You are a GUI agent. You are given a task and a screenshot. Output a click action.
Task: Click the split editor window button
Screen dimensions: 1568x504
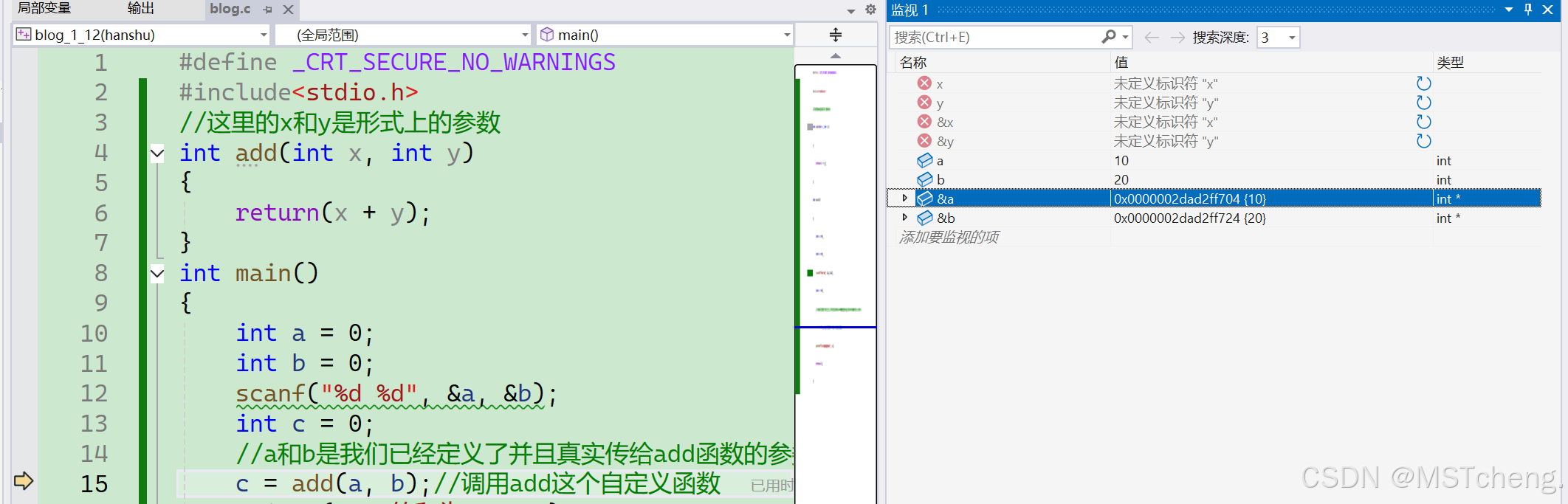(x=836, y=35)
